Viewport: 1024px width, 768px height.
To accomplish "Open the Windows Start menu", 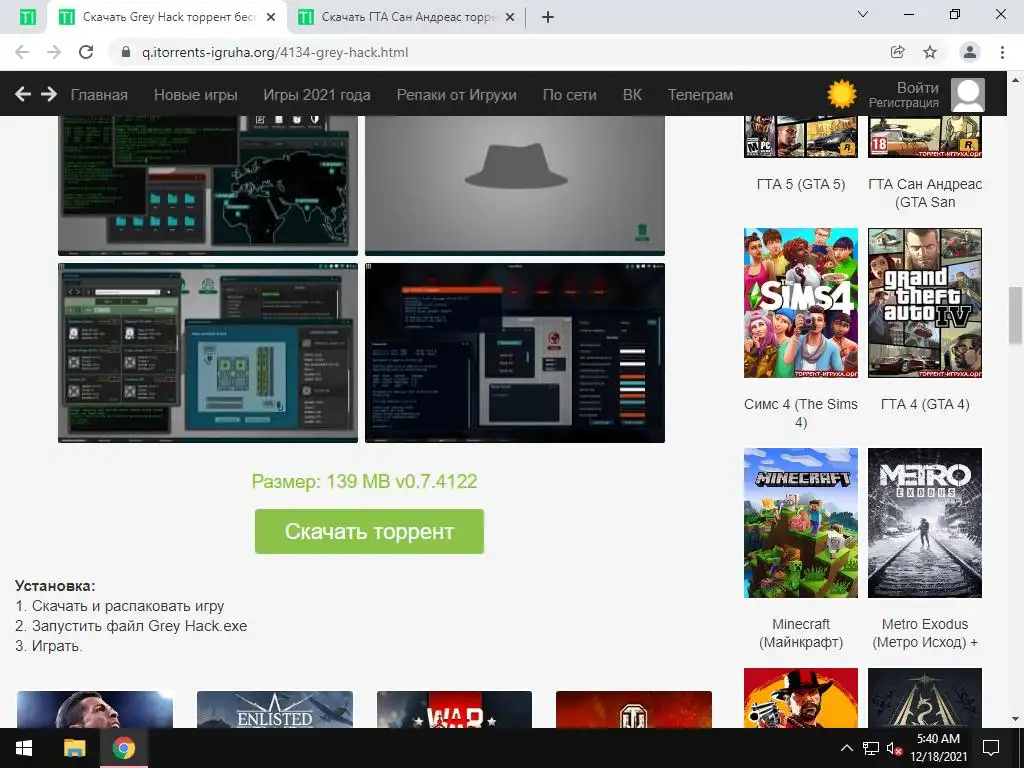I will tap(24, 748).
